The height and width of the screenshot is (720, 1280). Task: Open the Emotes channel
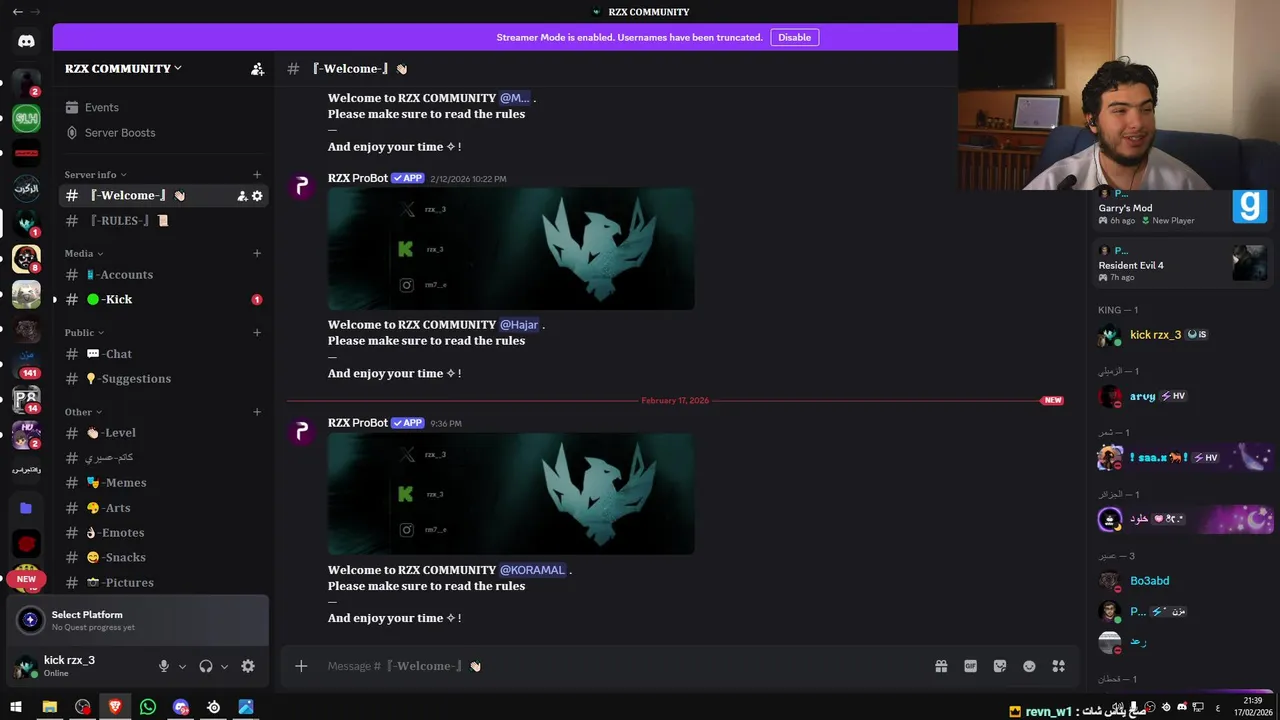164,533
